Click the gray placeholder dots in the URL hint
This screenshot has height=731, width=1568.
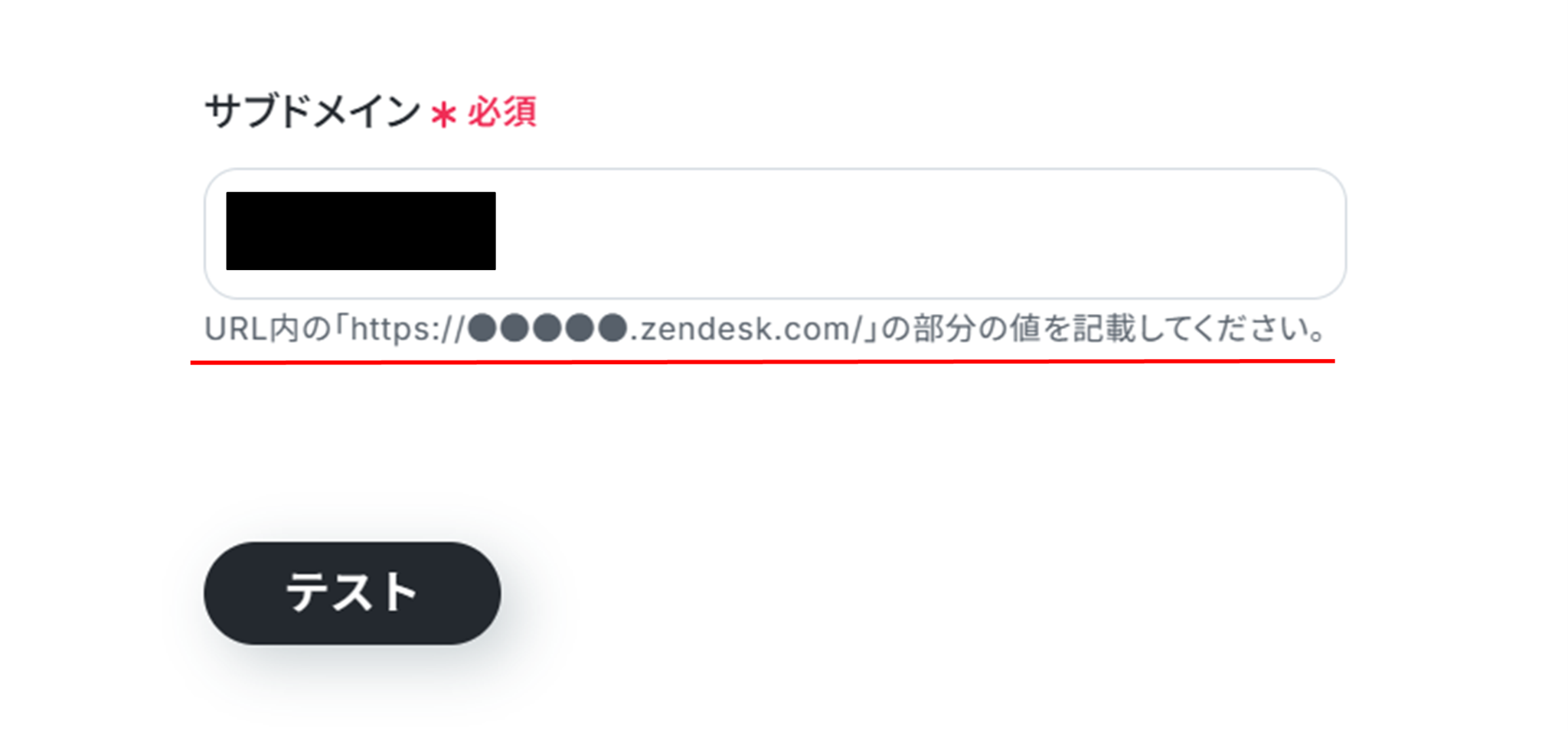click(x=547, y=328)
